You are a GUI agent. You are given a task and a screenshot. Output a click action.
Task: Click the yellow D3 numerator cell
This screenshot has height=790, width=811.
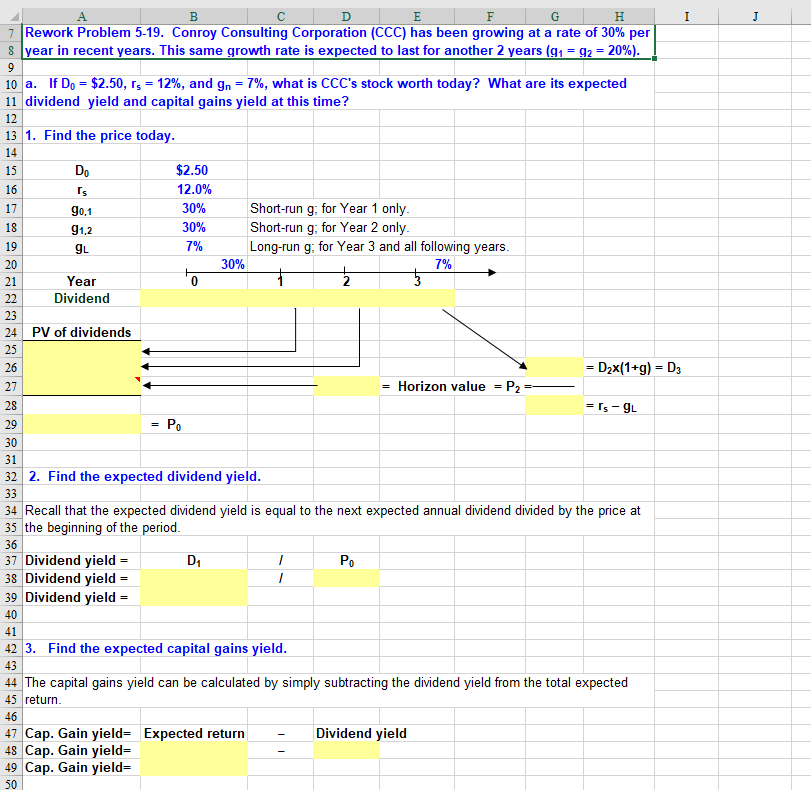[554, 367]
